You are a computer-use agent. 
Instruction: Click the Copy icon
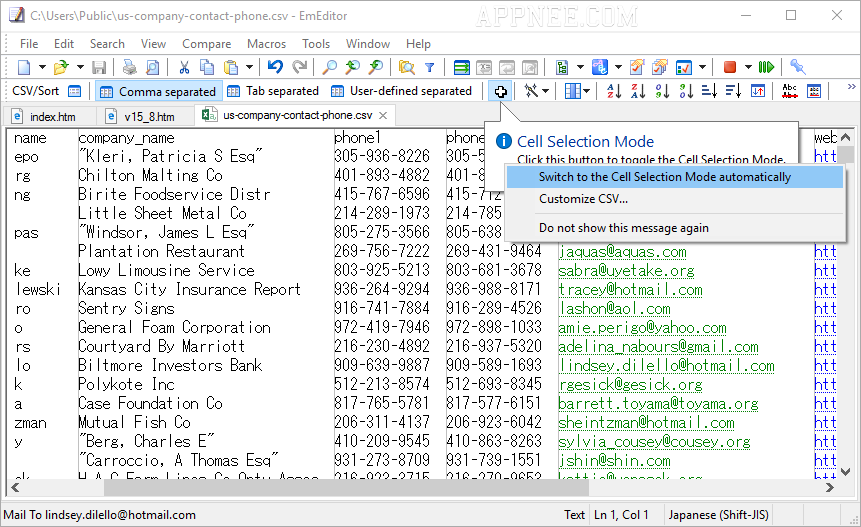(x=207, y=67)
